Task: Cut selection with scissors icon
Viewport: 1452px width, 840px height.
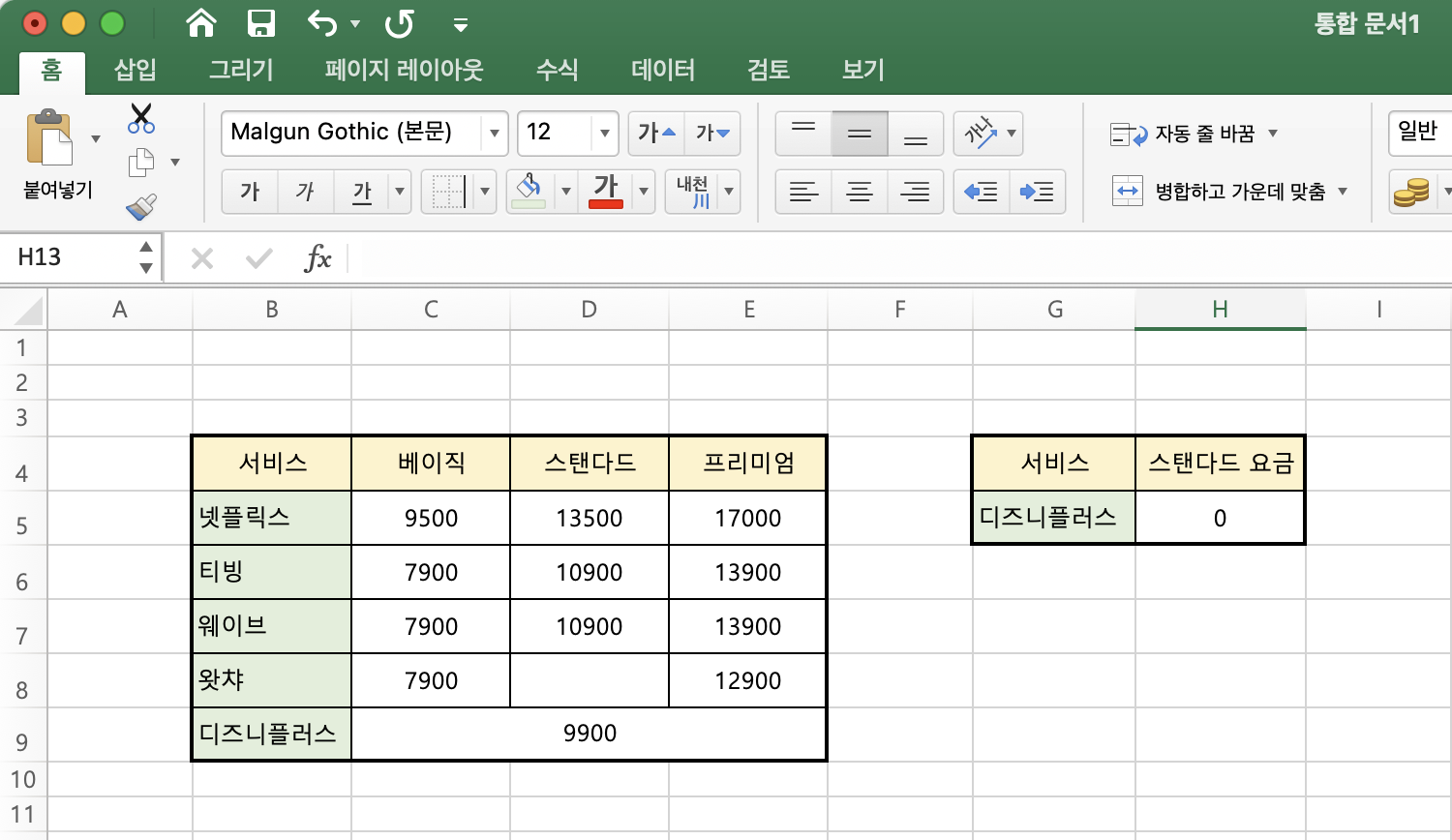Action: [x=141, y=119]
